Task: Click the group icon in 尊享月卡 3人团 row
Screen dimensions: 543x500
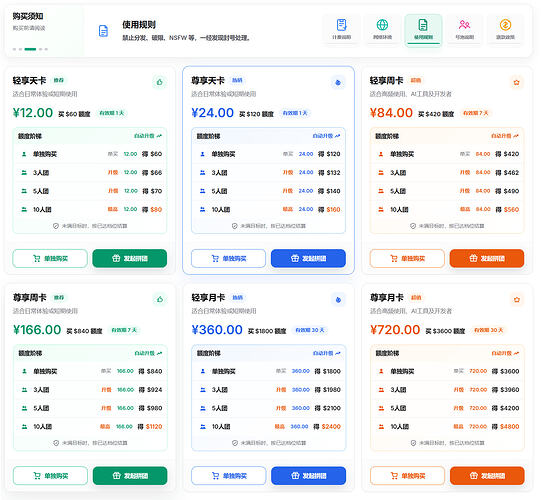Action: 381,390
